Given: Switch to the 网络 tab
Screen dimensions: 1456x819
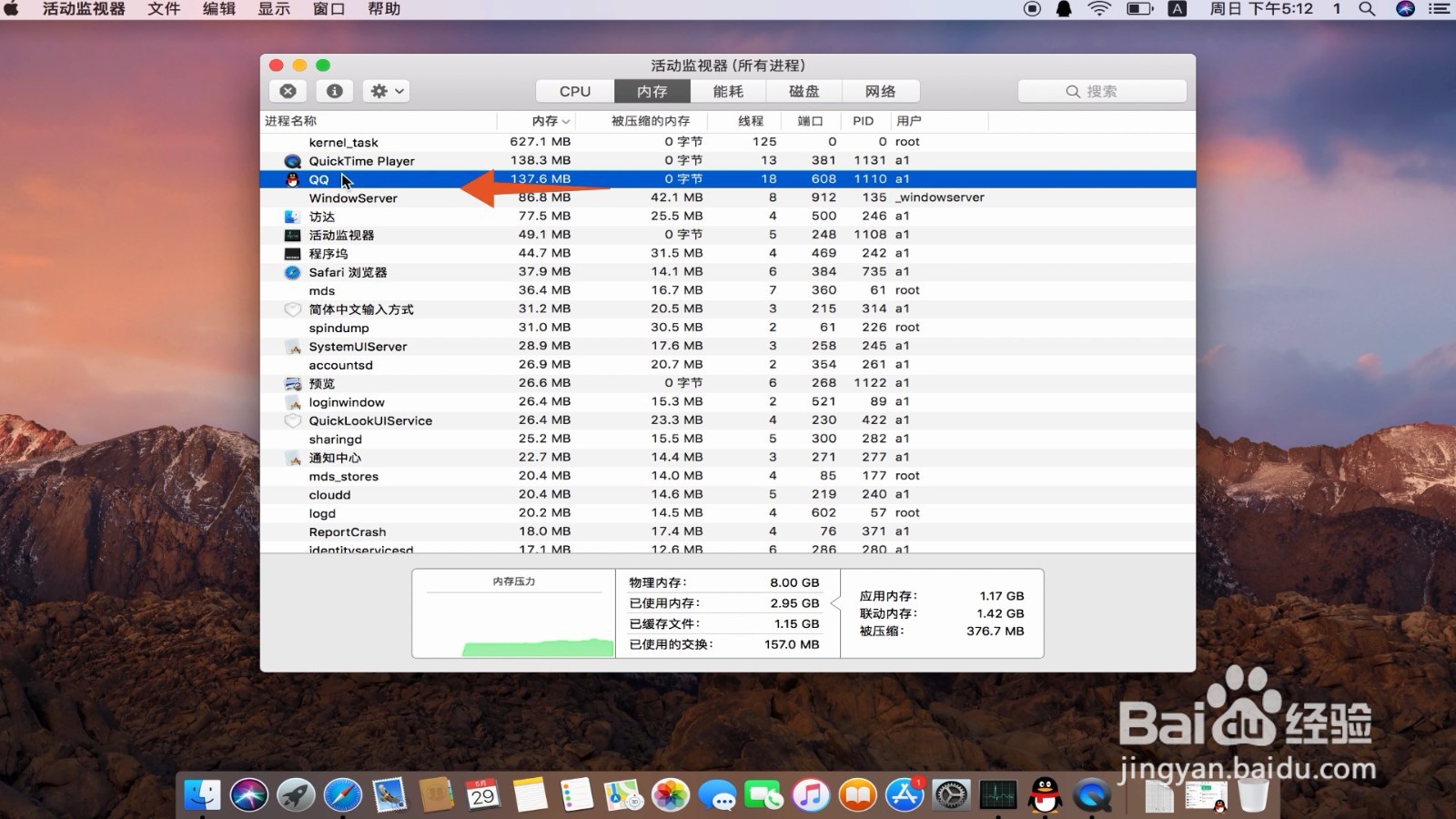Looking at the screenshot, I should click(x=880, y=90).
